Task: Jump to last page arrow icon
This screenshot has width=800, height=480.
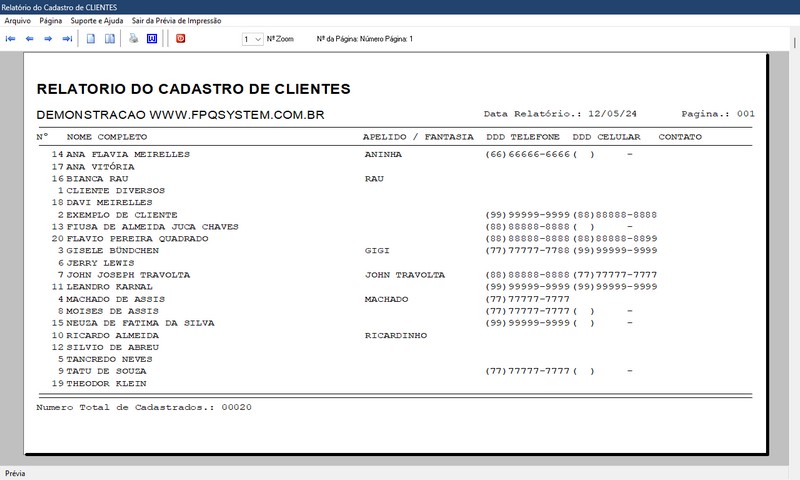Action: (67, 39)
